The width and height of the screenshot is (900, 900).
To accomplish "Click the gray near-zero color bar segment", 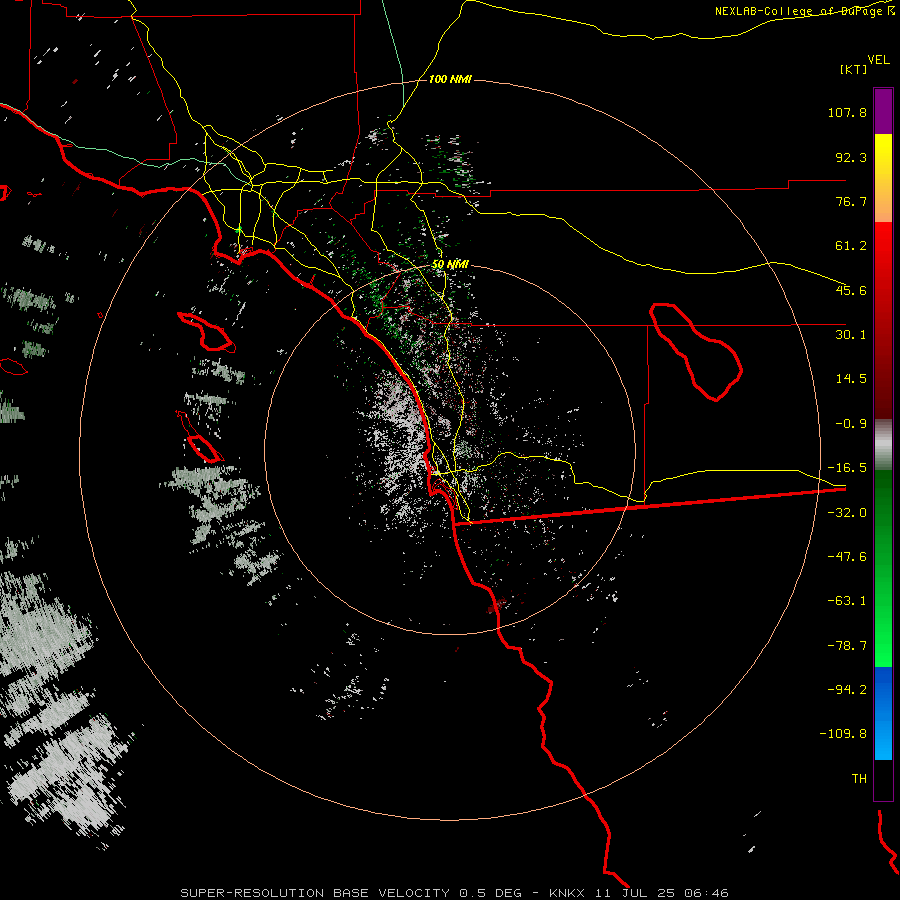I will pos(883,445).
